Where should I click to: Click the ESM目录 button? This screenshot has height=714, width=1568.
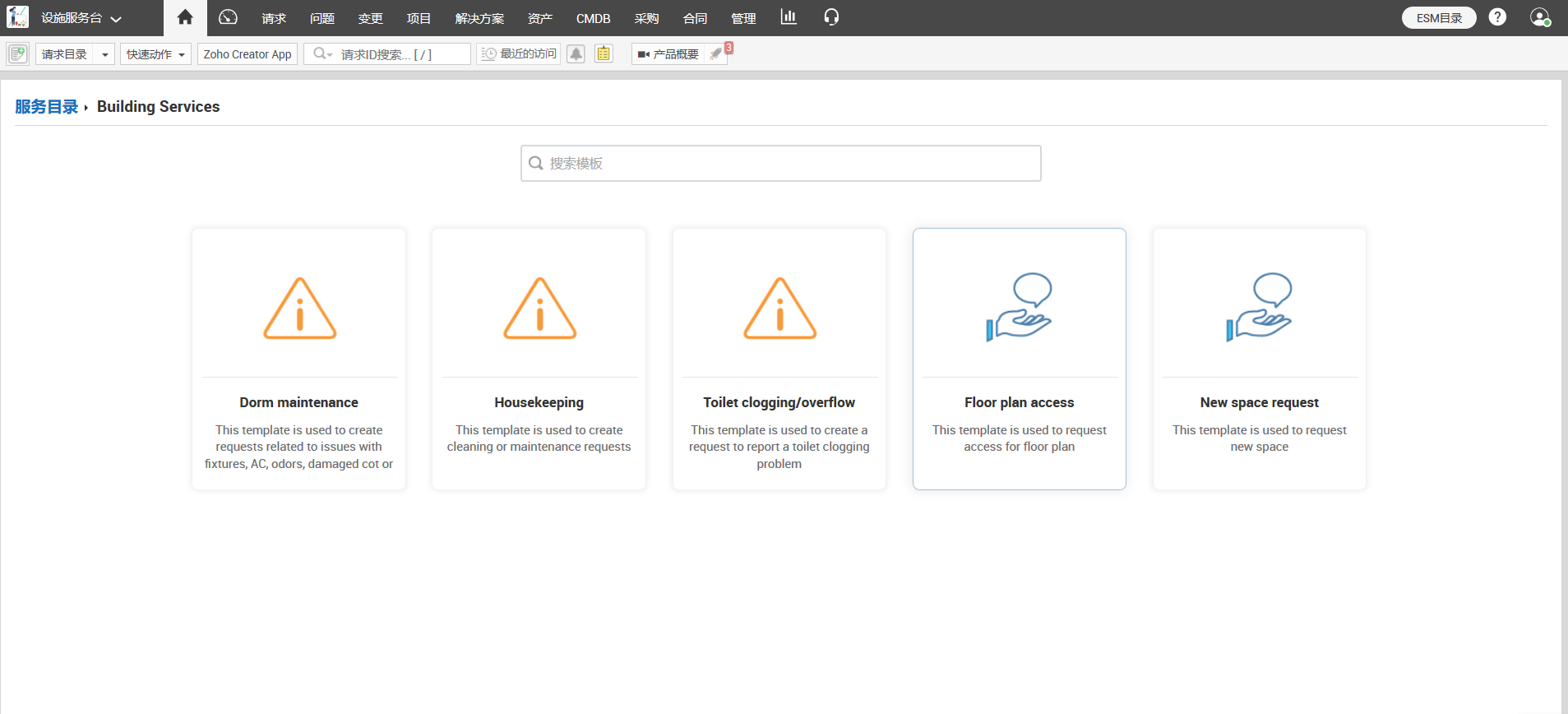1438,18
